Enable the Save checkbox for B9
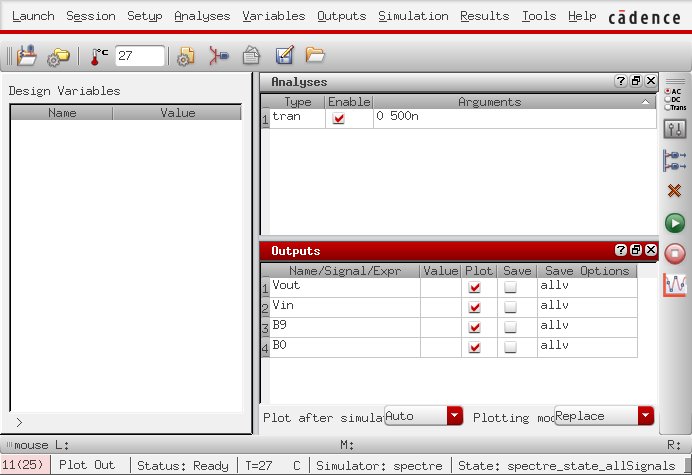692x475 pixels. [511, 327]
